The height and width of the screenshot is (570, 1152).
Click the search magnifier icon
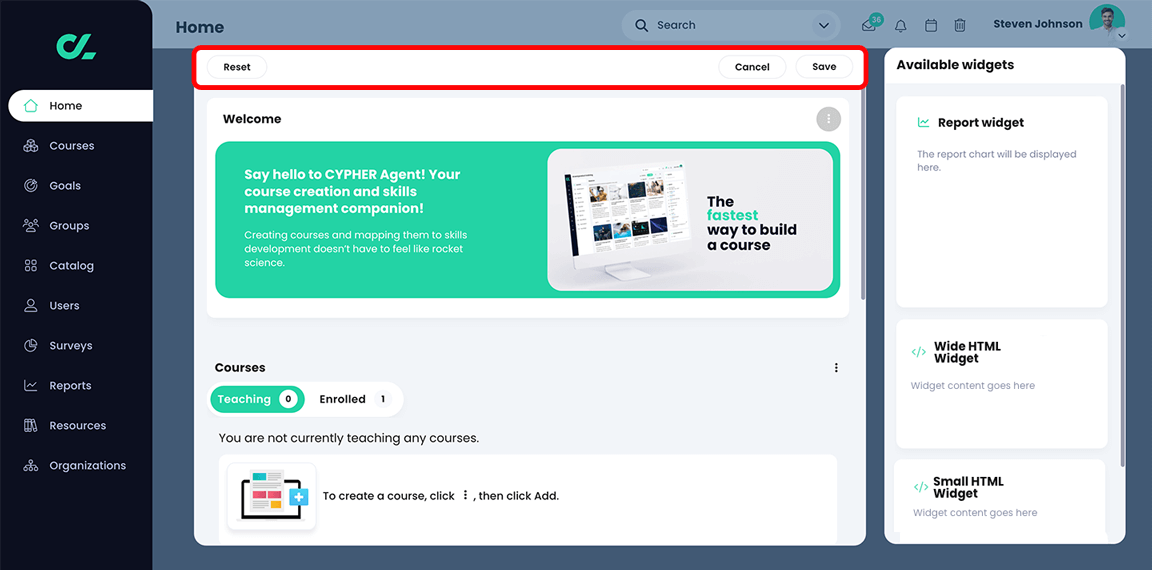coord(641,25)
